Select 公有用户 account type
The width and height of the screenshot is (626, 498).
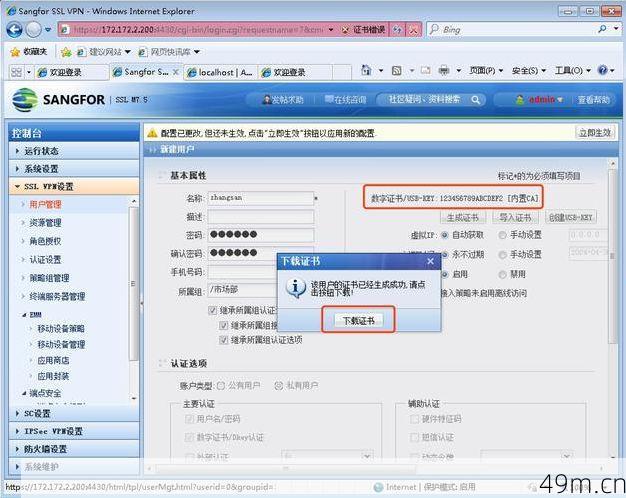[x=220, y=385]
